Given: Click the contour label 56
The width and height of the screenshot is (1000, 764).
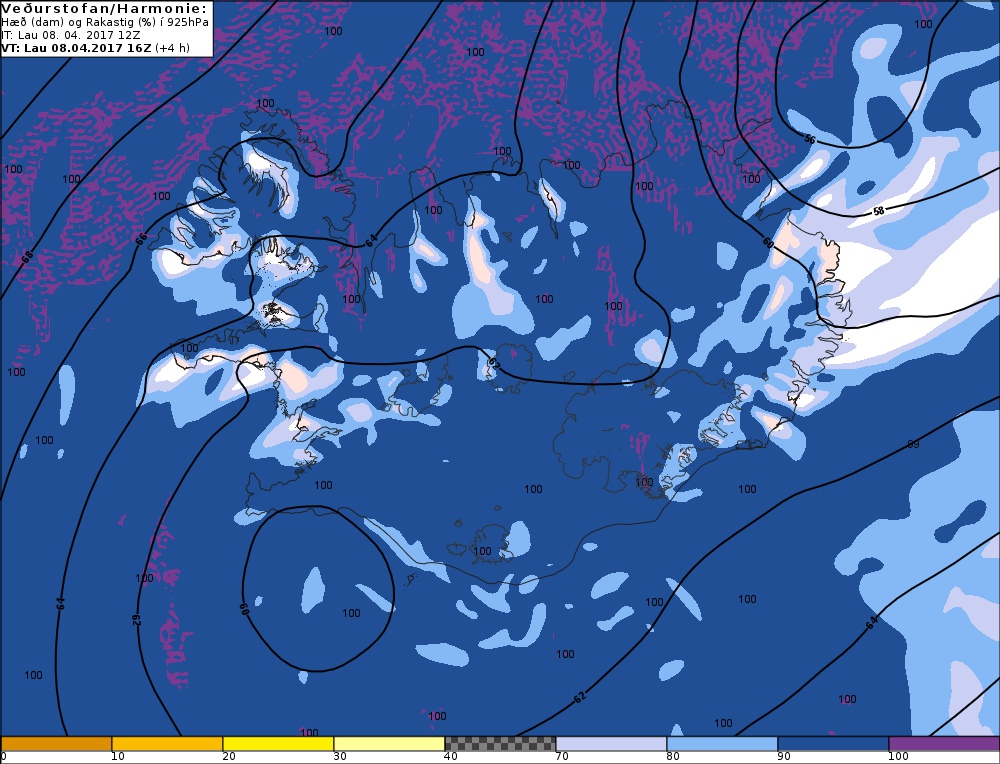Looking at the screenshot, I should point(809,138).
